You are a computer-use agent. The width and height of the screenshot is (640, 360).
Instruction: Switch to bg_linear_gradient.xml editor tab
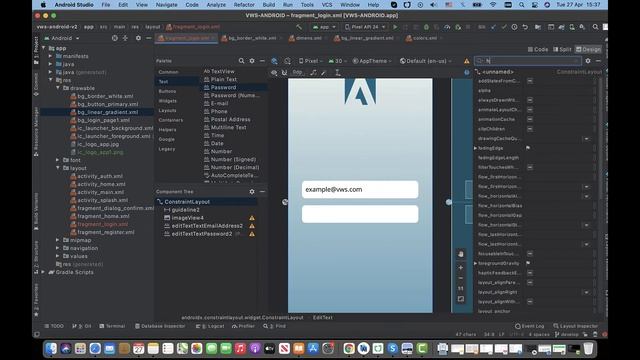(366, 38)
